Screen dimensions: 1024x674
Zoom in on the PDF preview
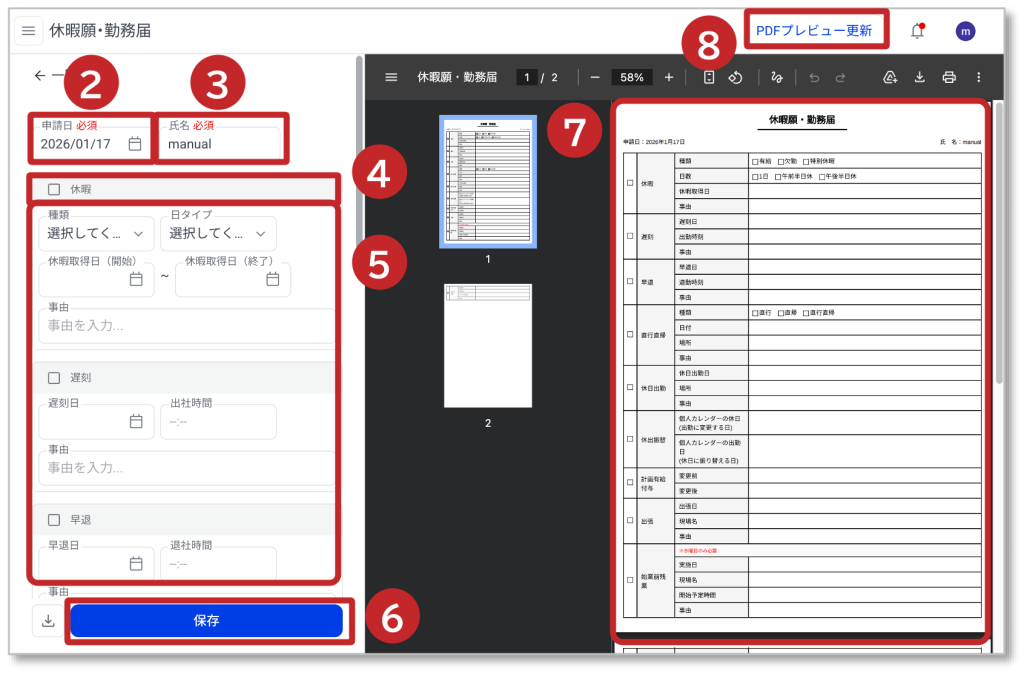click(x=669, y=77)
